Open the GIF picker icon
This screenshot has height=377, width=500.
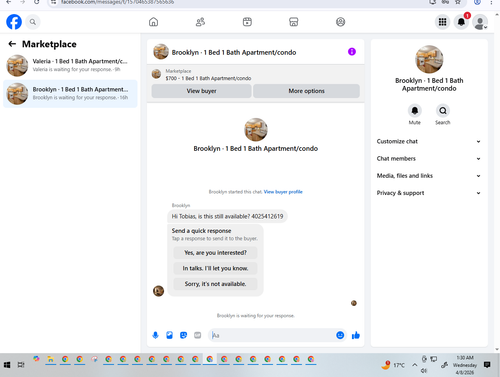[x=198, y=335]
